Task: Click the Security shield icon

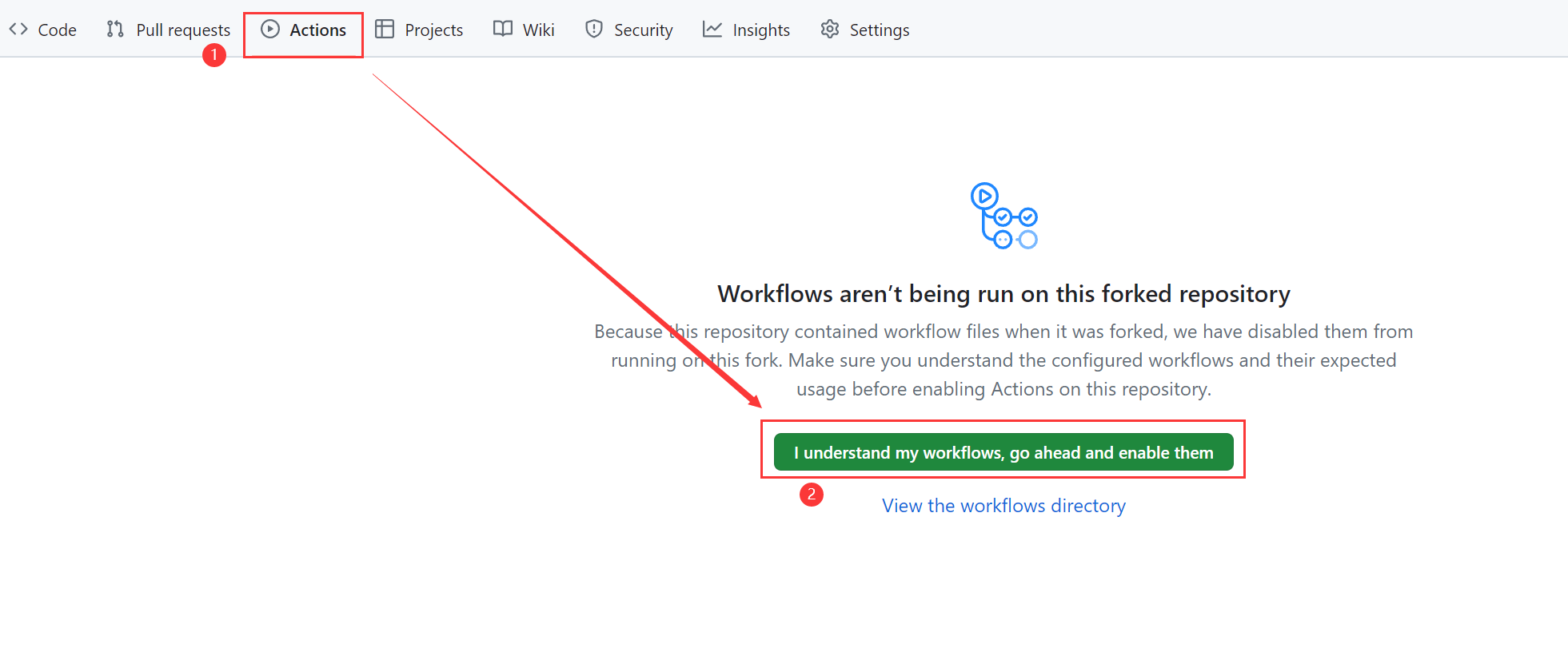Action: click(x=594, y=30)
